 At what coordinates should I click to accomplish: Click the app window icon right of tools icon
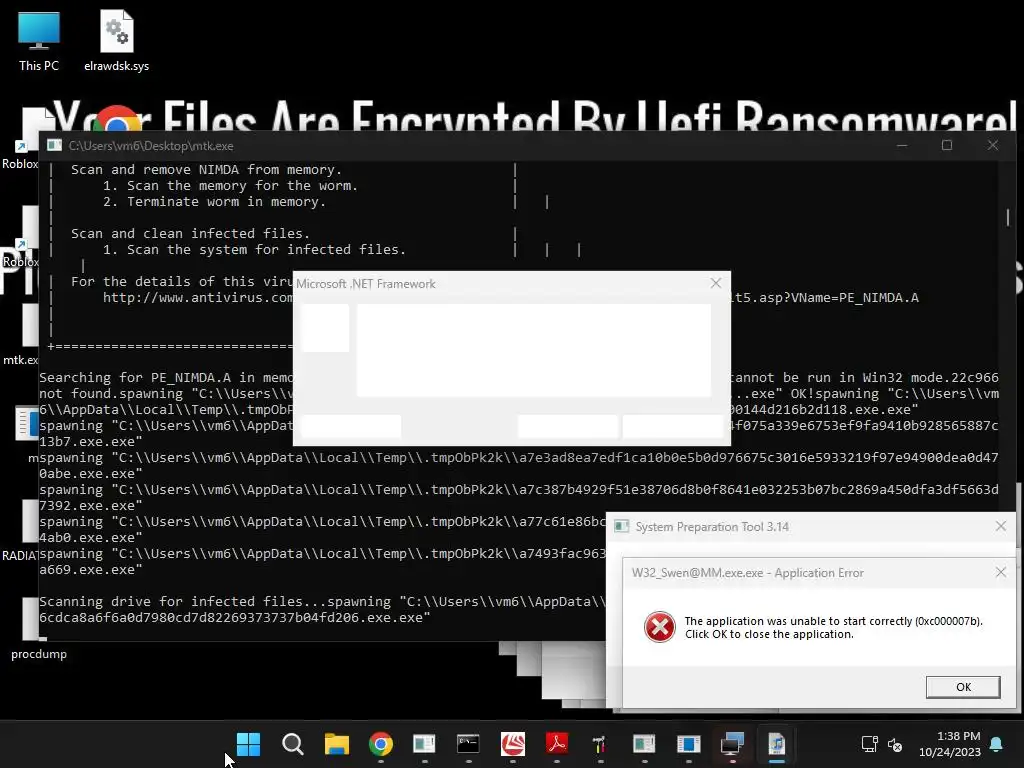pos(645,744)
